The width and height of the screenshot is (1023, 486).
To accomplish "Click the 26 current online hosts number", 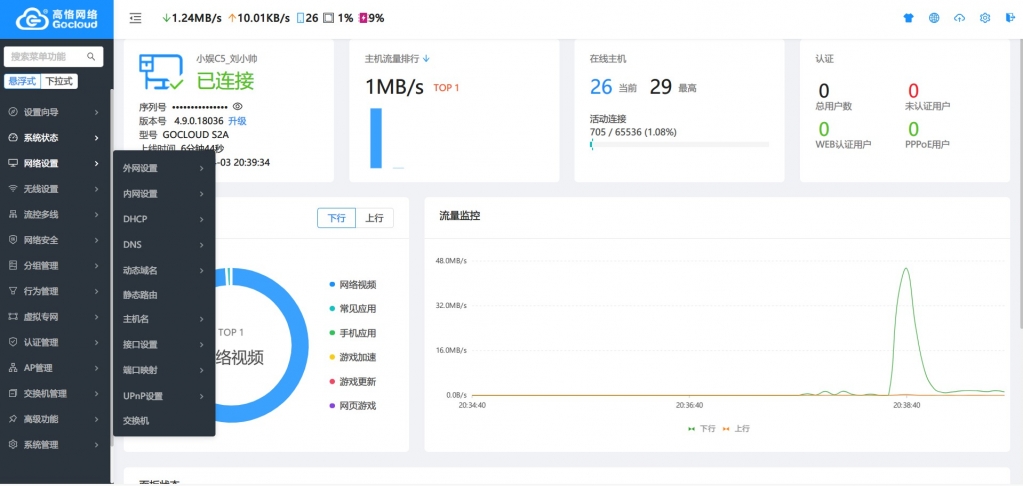I will (x=601, y=87).
